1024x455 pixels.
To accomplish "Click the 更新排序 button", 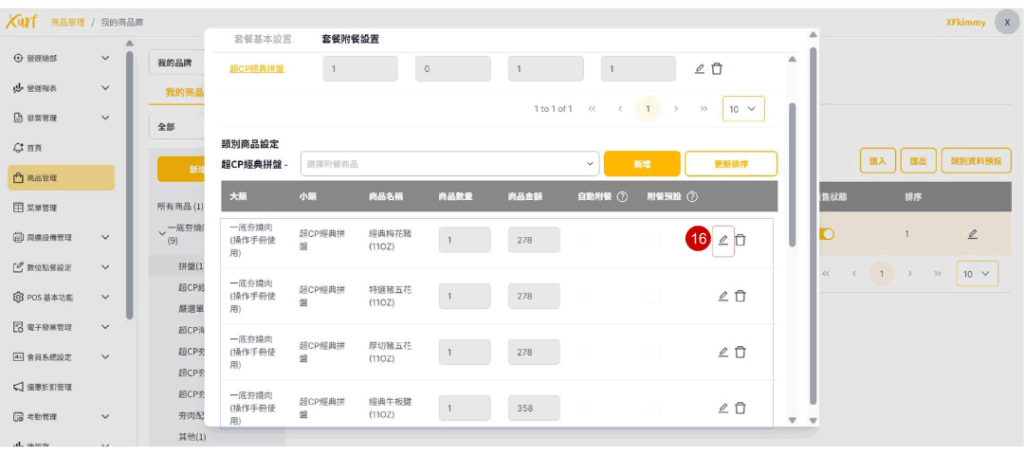I will point(729,164).
